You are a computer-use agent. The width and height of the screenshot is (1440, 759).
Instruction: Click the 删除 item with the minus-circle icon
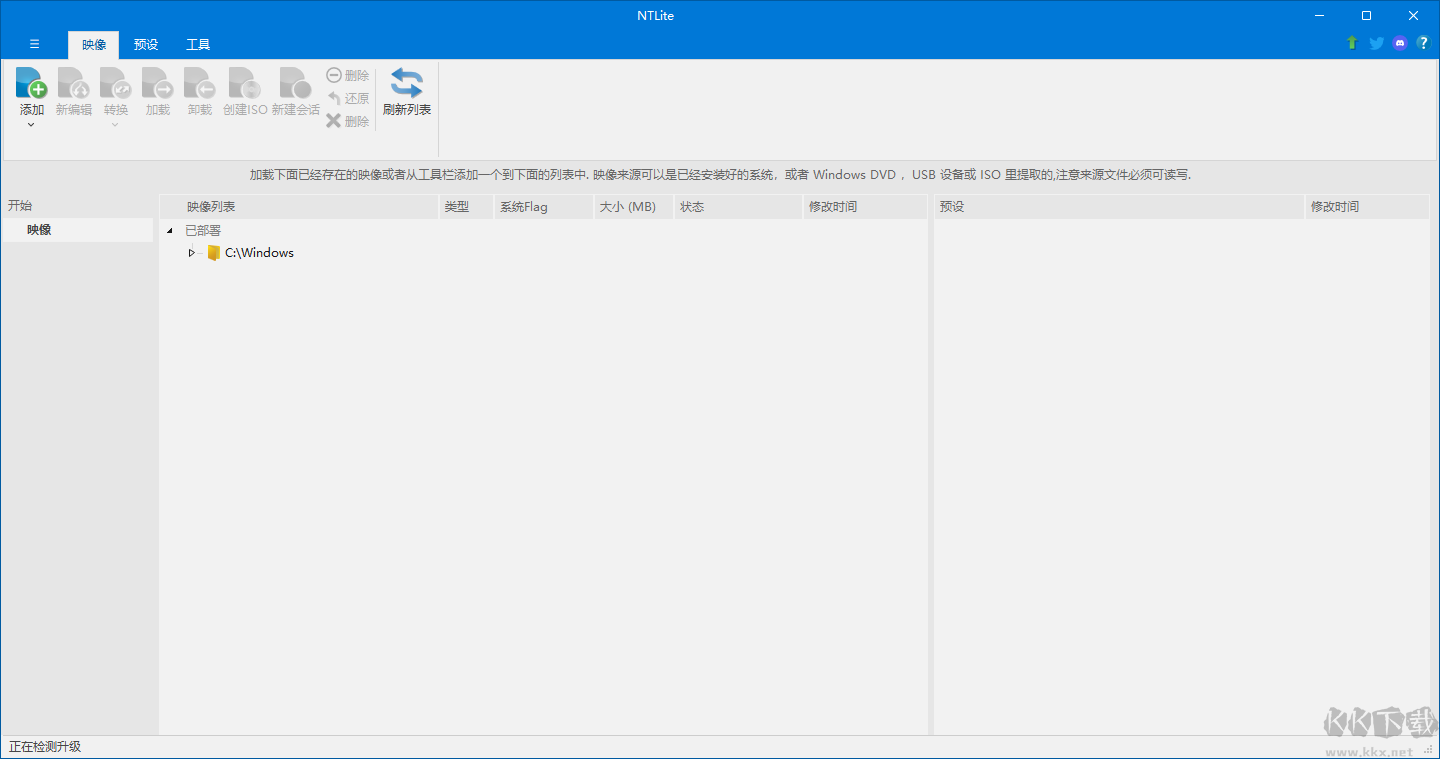pos(348,75)
